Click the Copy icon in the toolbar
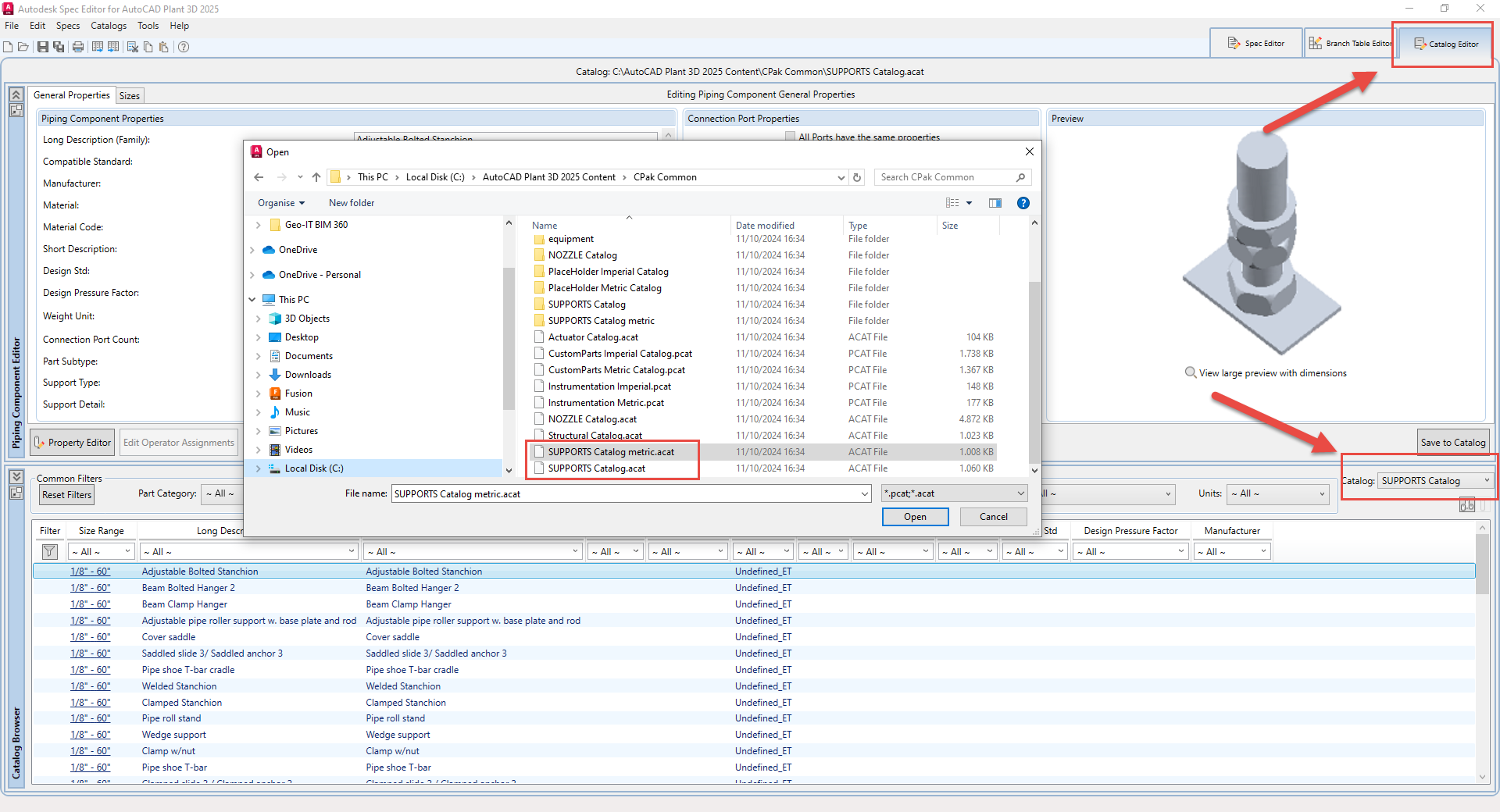The width and height of the screenshot is (1500, 812). [x=148, y=47]
